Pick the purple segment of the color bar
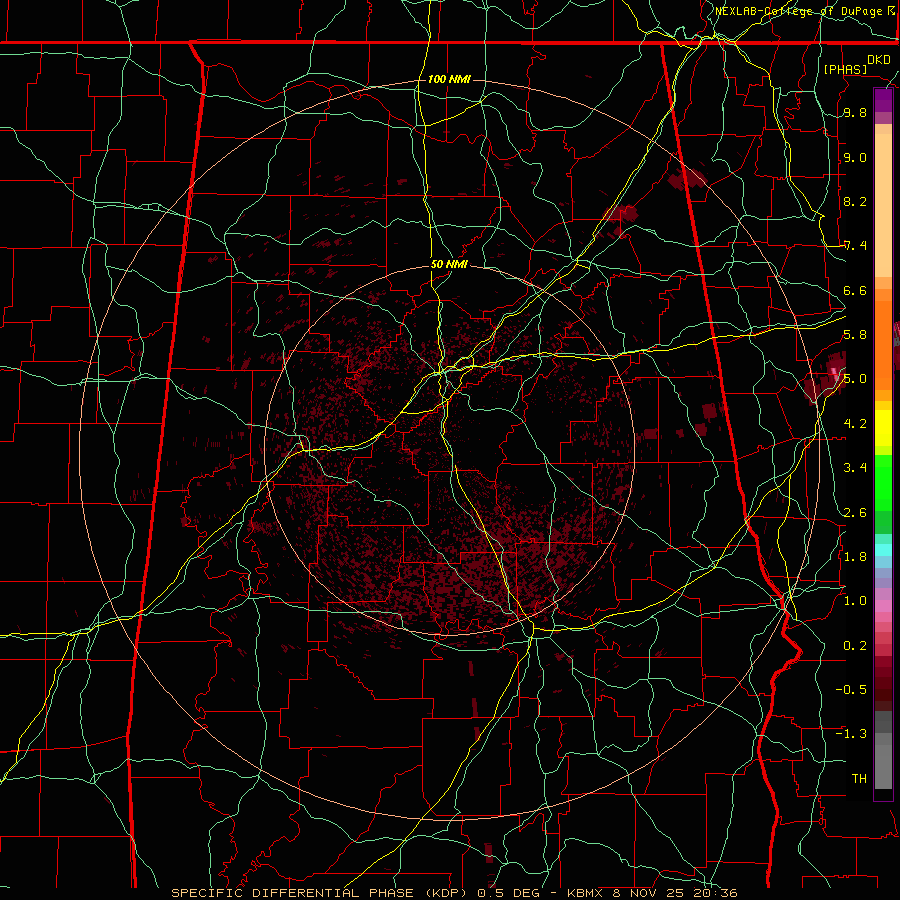Screen dimensions: 900x900 click(x=883, y=100)
